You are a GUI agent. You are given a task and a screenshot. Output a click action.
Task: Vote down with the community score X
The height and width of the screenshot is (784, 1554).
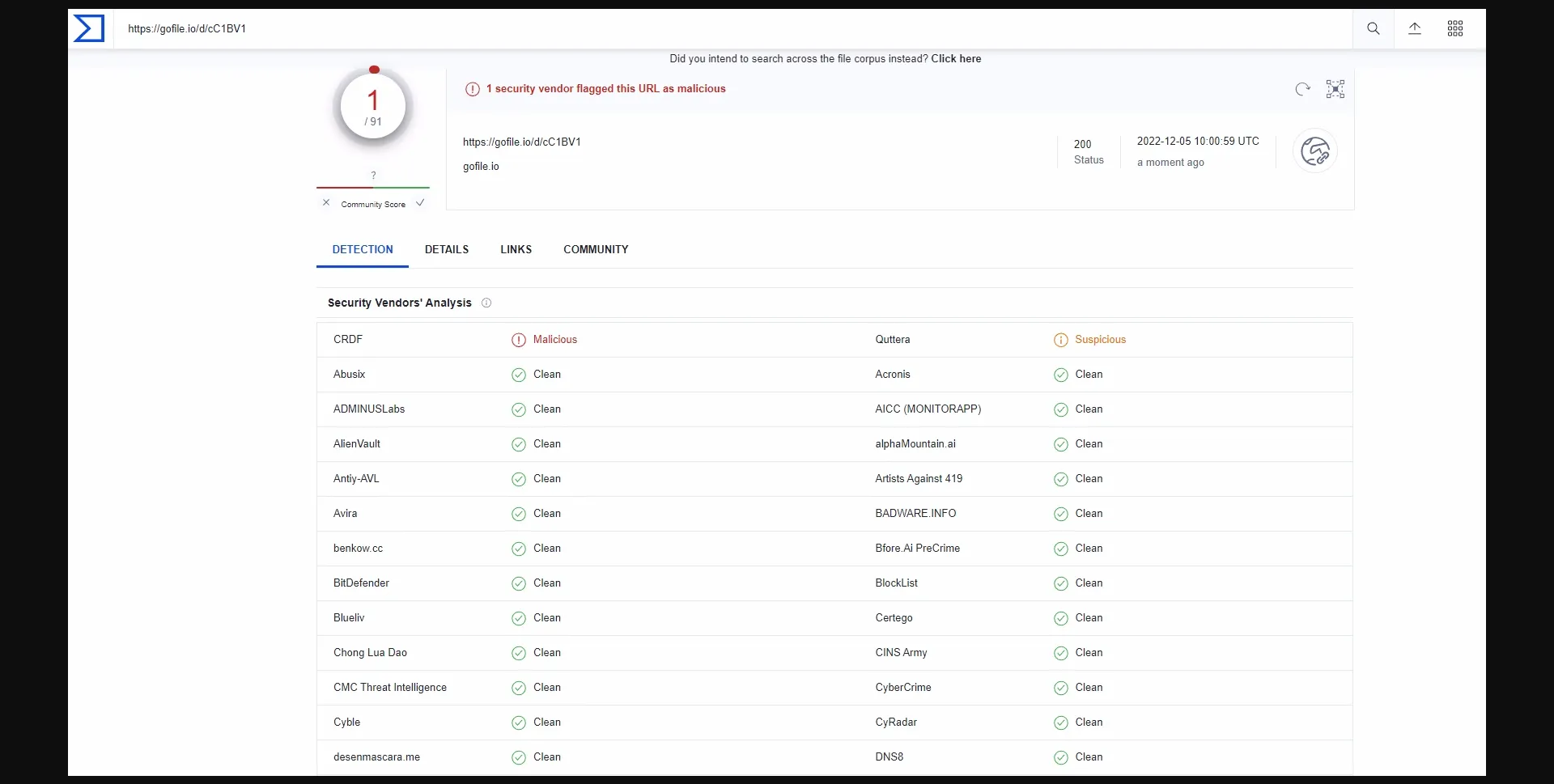coord(326,203)
